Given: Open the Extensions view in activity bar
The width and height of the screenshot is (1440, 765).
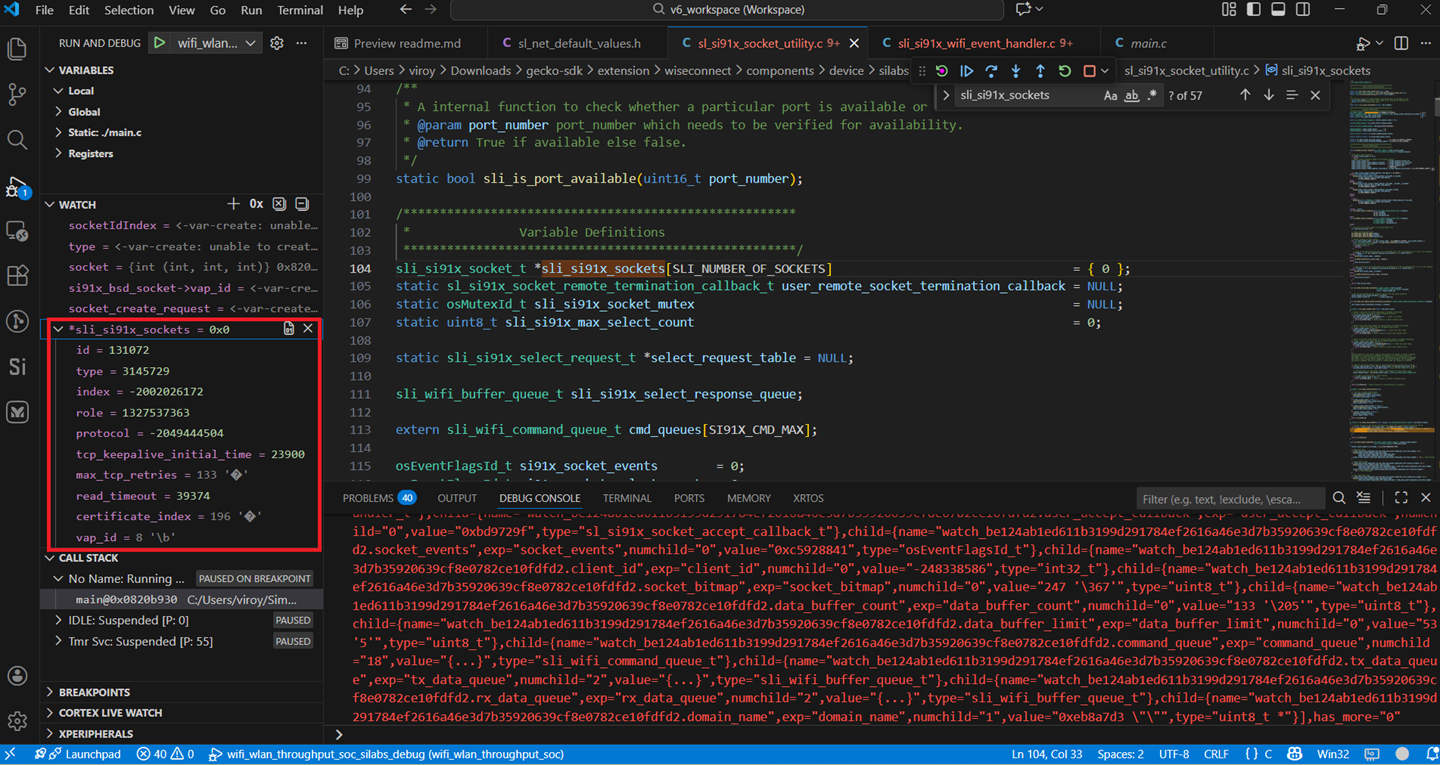Looking at the screenshot, I should [x=17, y=275].
